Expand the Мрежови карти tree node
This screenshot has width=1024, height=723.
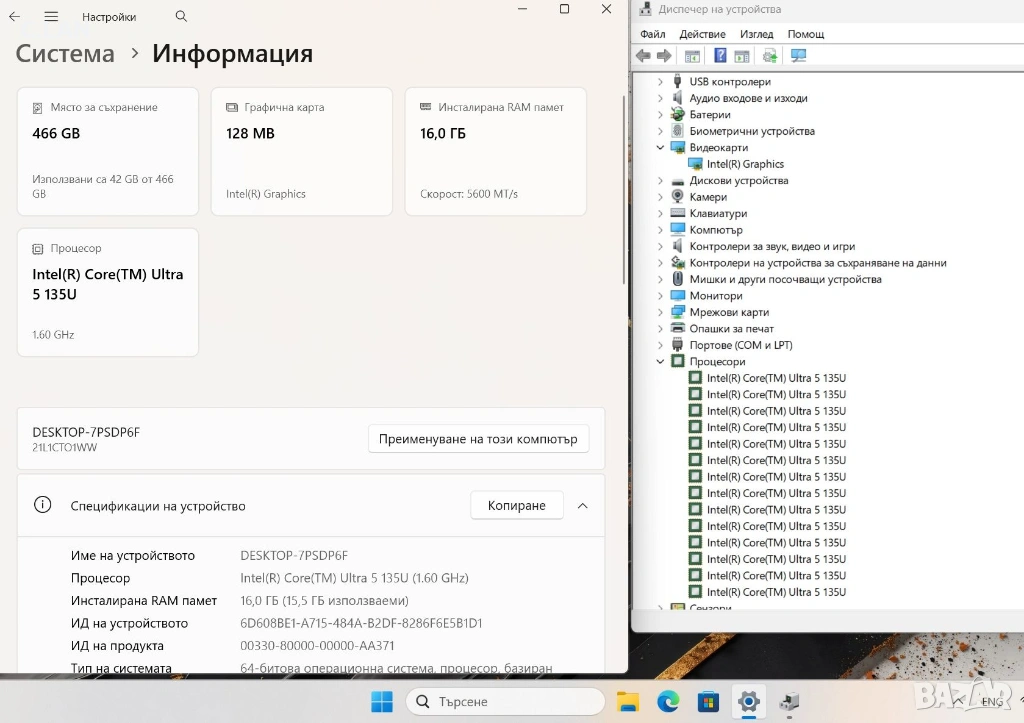click(x=661, y=312)
